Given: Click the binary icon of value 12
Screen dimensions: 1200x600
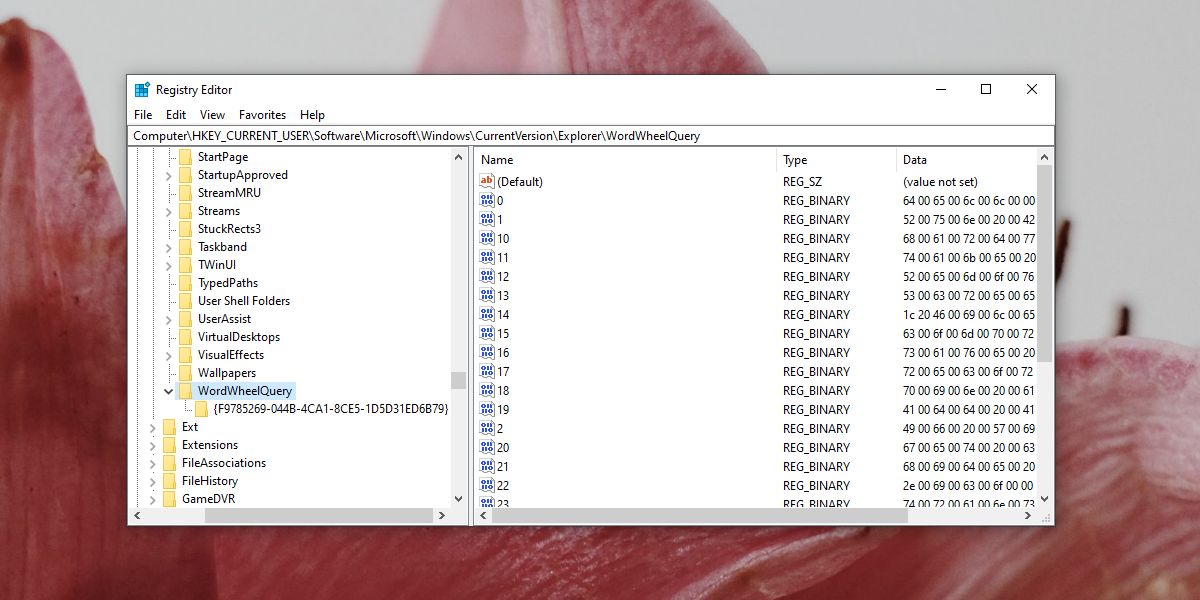Looking at the screenshot, I should [487, 276].
